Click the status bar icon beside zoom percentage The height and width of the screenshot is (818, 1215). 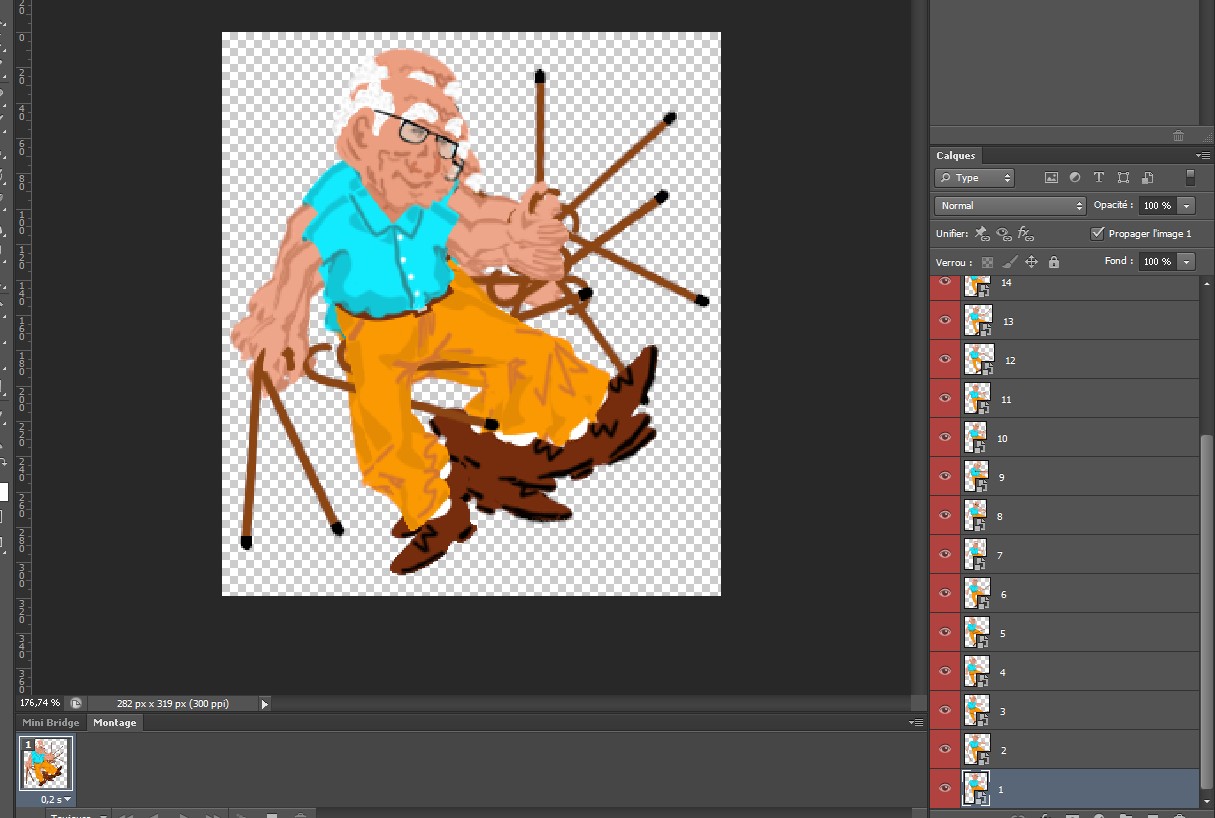pos(76,703)
